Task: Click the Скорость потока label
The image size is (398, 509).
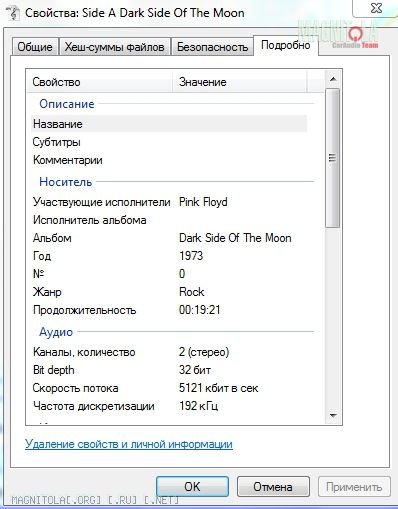Action: point(76,388)
